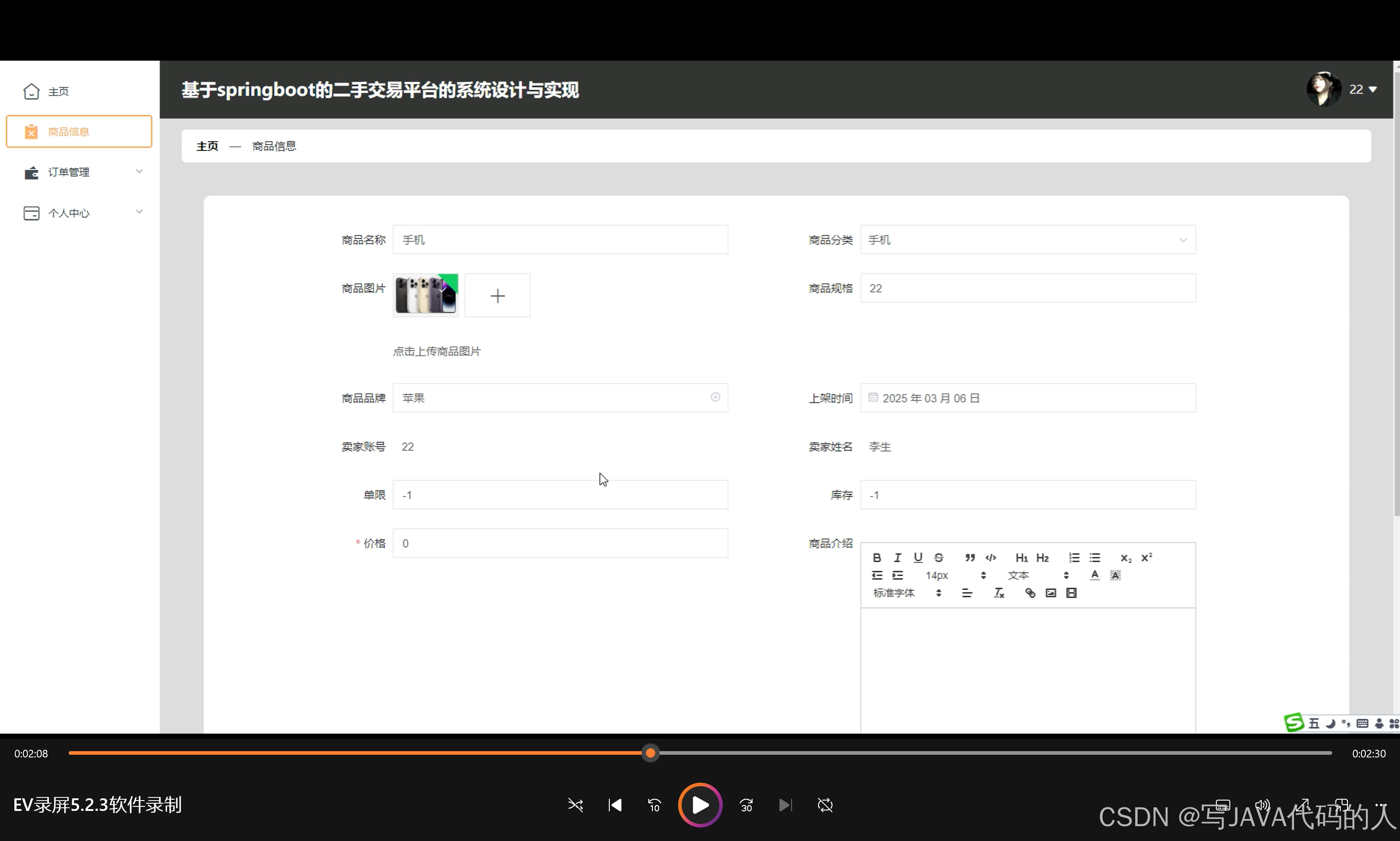Clear the 商品品牌 field with the x icon
This screenshot has height=841, width=1400.
[715, 397]
